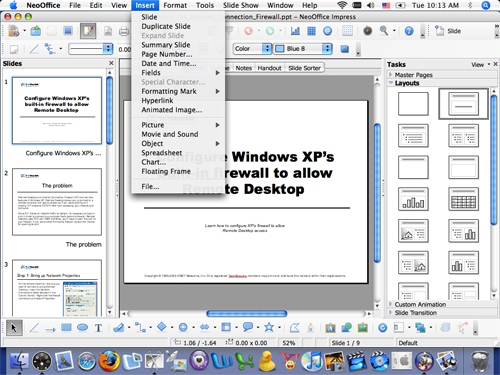Toggle the Shadow icon next to Blue 8
This screenshot has width=500, height=375.
pos(345,49)
